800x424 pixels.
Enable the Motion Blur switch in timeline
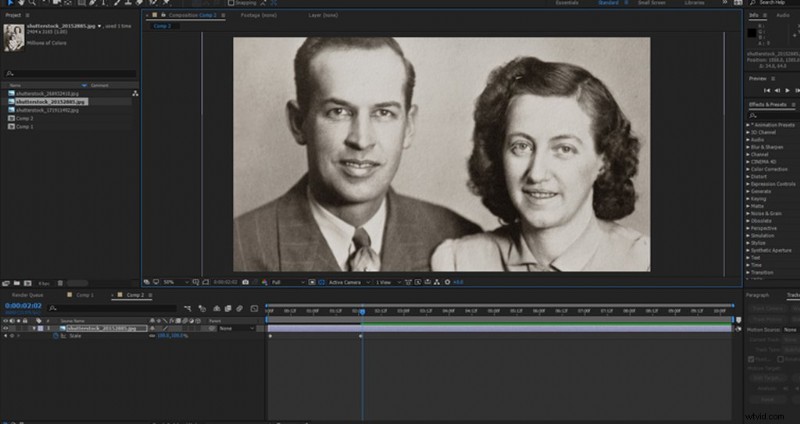click(x=239, y=309)
